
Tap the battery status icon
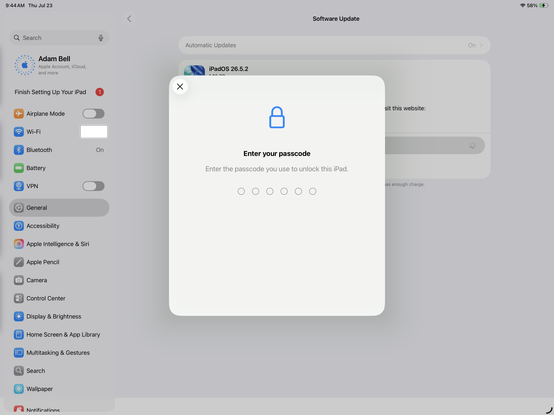[x=543, y=5]
